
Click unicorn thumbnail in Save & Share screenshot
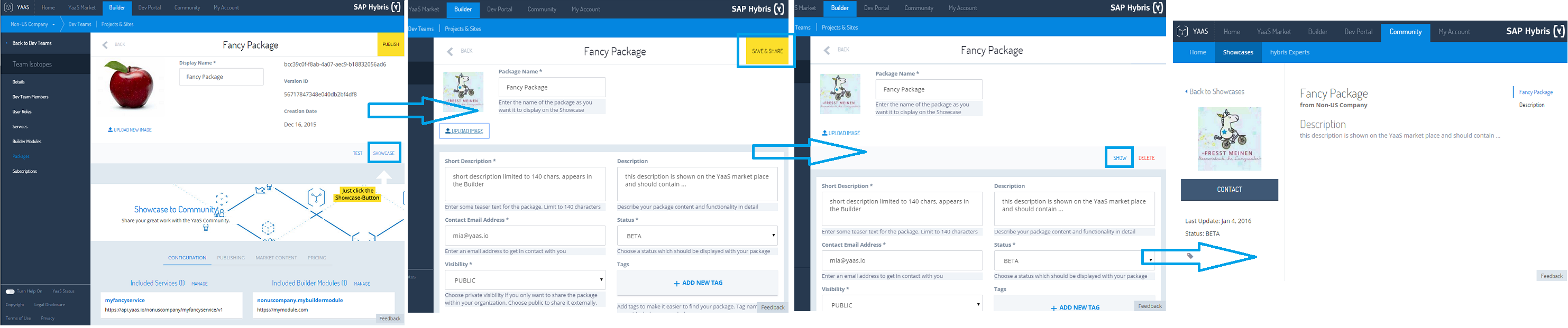(x=463, y=92)
